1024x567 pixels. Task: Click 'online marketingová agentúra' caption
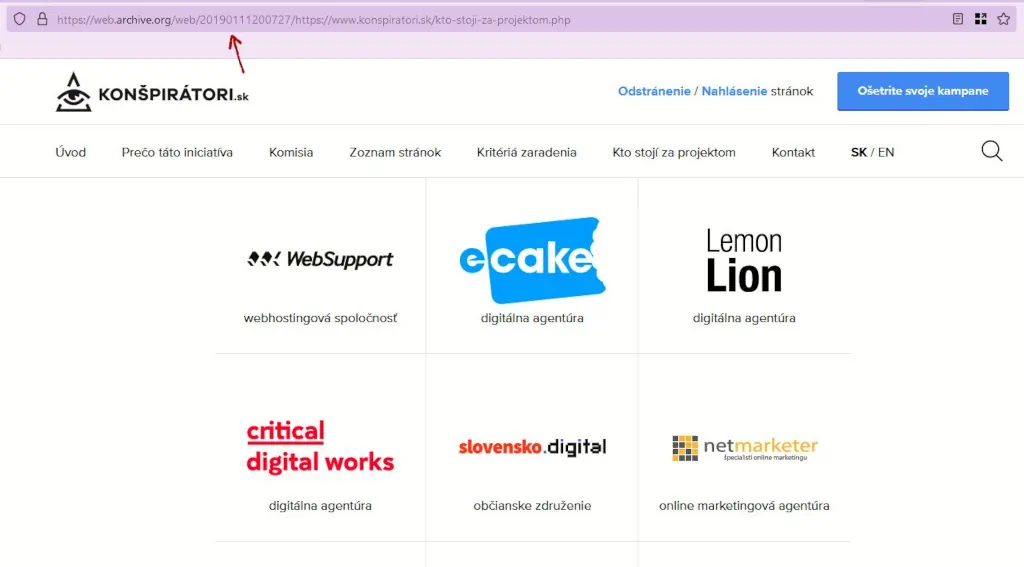pyautogui.click(x=744, y=506)
